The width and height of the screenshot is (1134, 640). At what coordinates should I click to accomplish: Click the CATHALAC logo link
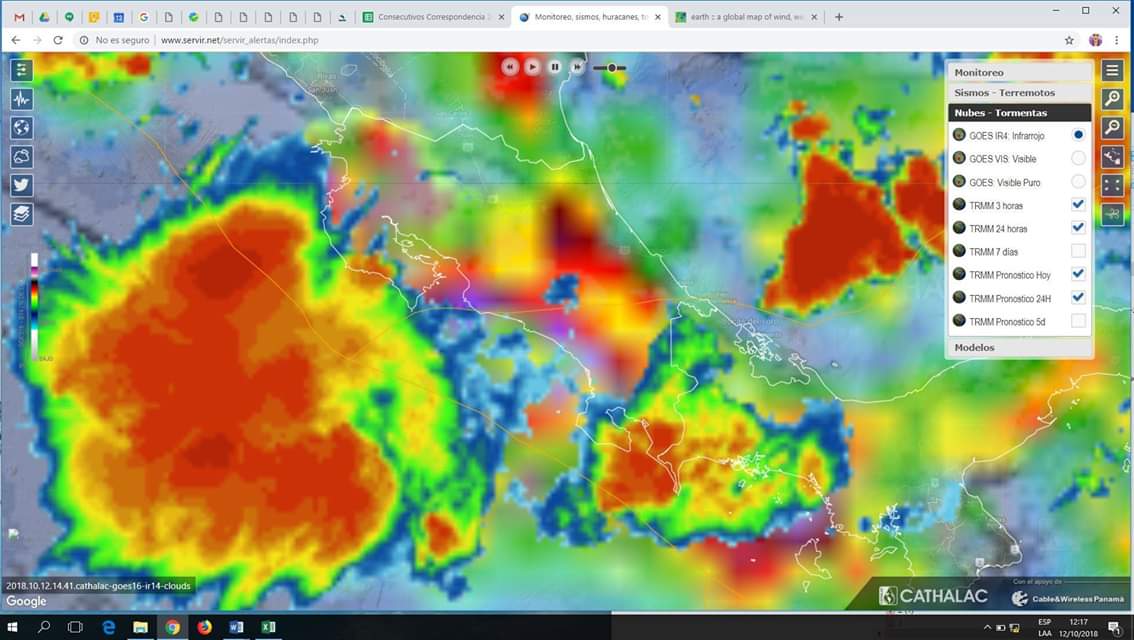click(x=934, y=596)
